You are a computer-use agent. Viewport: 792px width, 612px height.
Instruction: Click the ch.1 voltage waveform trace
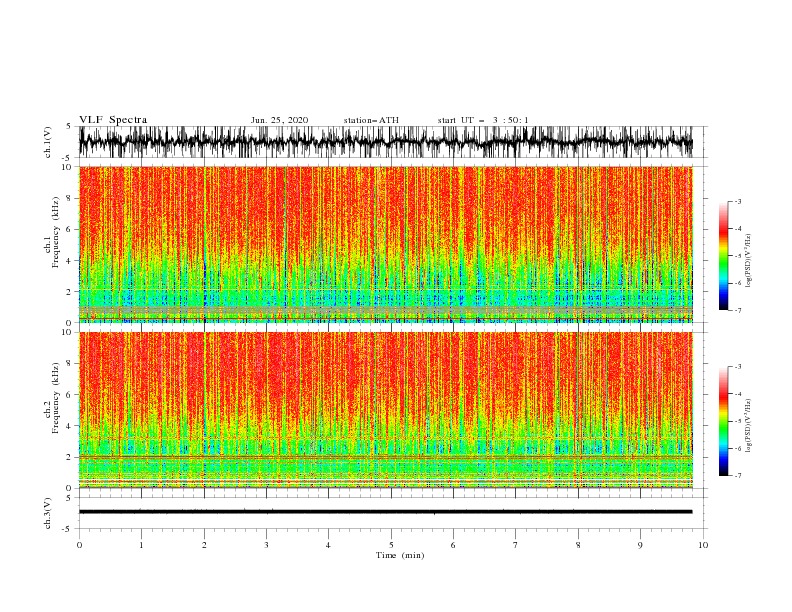(386, 142)
